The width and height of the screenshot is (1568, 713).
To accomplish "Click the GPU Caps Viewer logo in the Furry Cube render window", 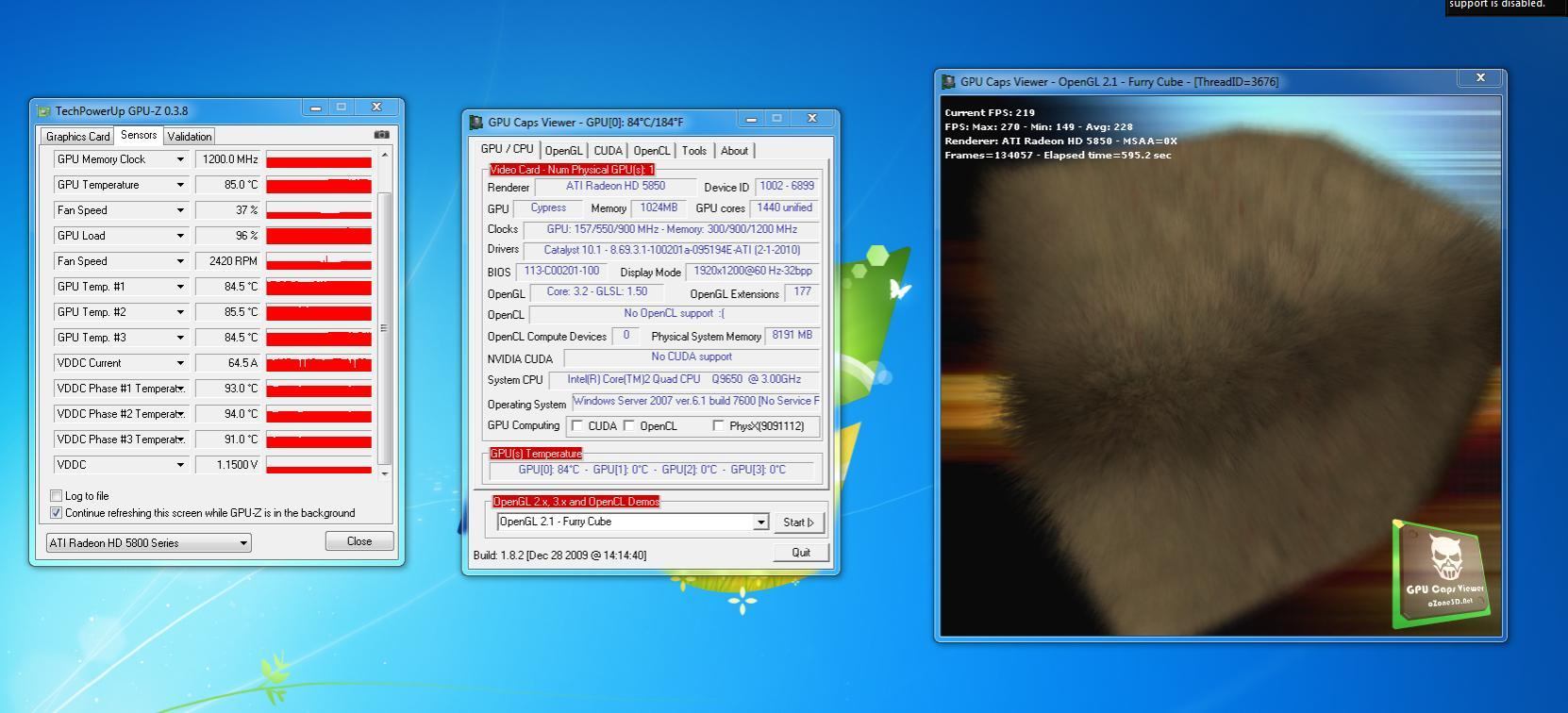I will coord(1441,573).
